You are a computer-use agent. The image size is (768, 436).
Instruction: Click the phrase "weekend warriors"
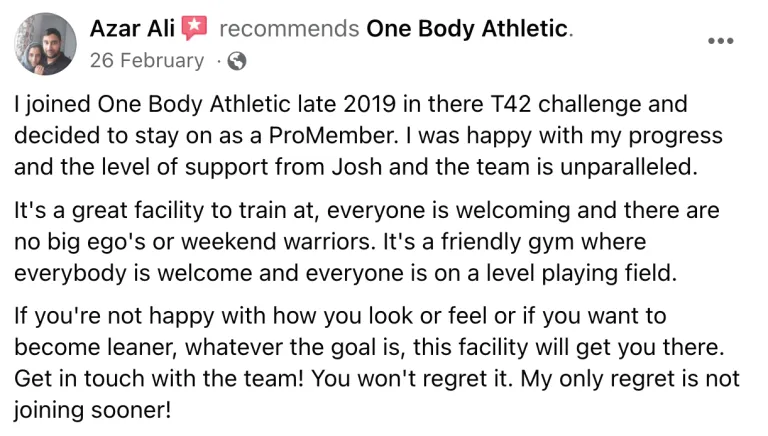click(x=275, y=242)
